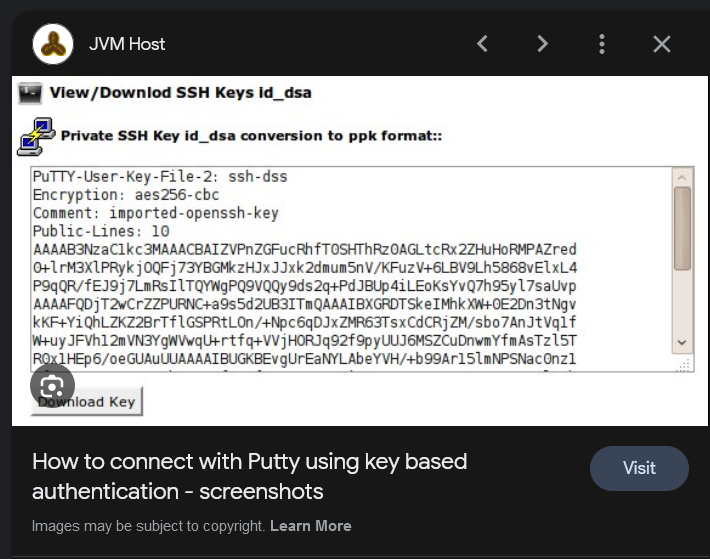Go to next image with right chevron
The image size is (710, 559).
542,44
